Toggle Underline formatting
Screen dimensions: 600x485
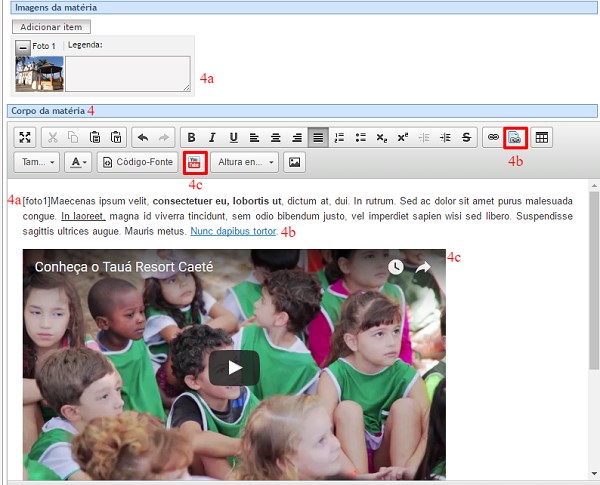click(233, 137)
